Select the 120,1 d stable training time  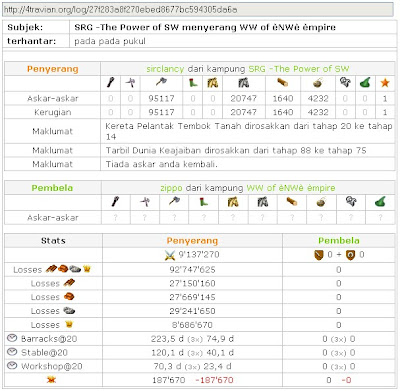coord(167,353)
